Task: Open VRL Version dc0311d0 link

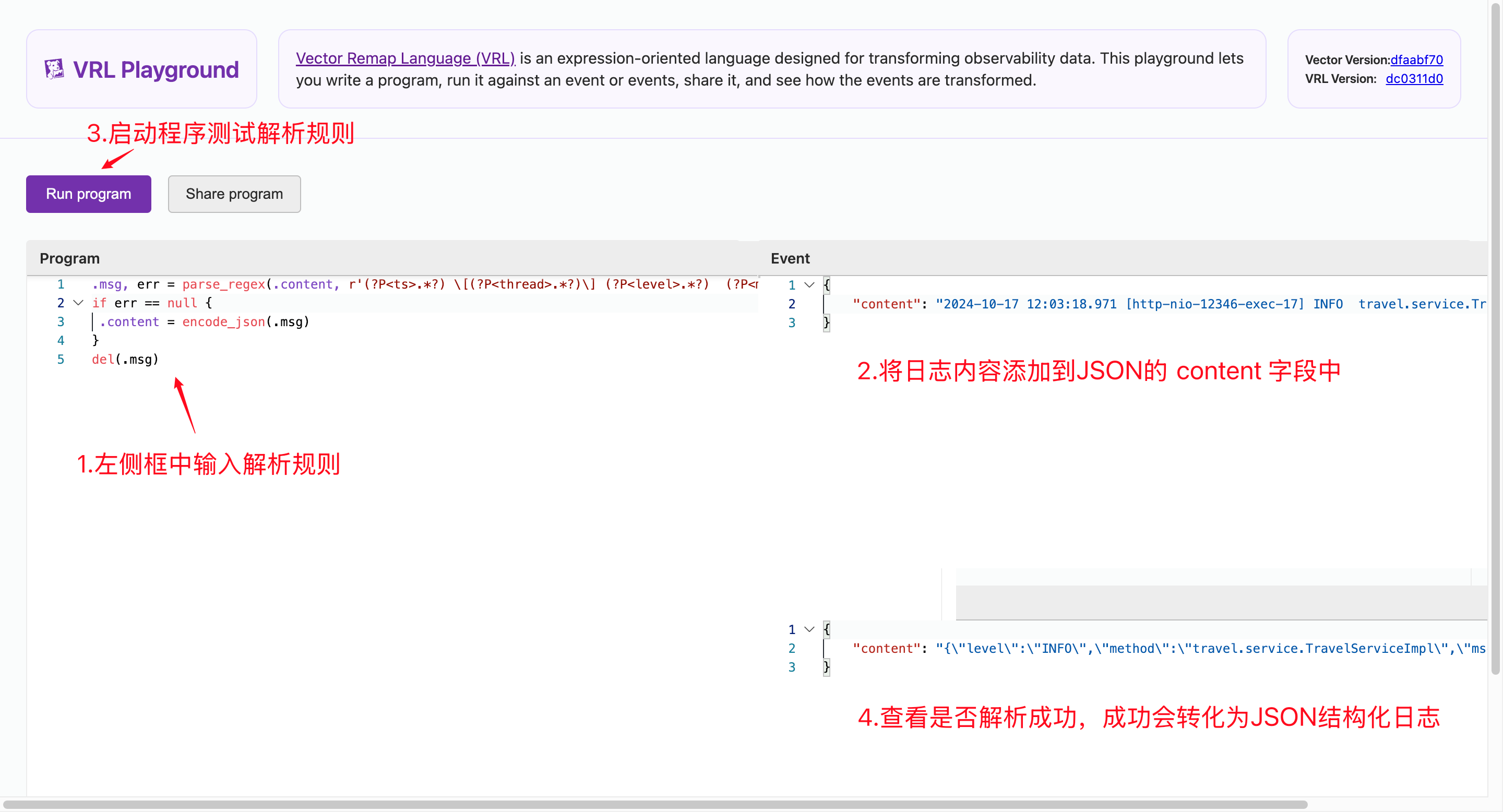Action: [1414, 79]
